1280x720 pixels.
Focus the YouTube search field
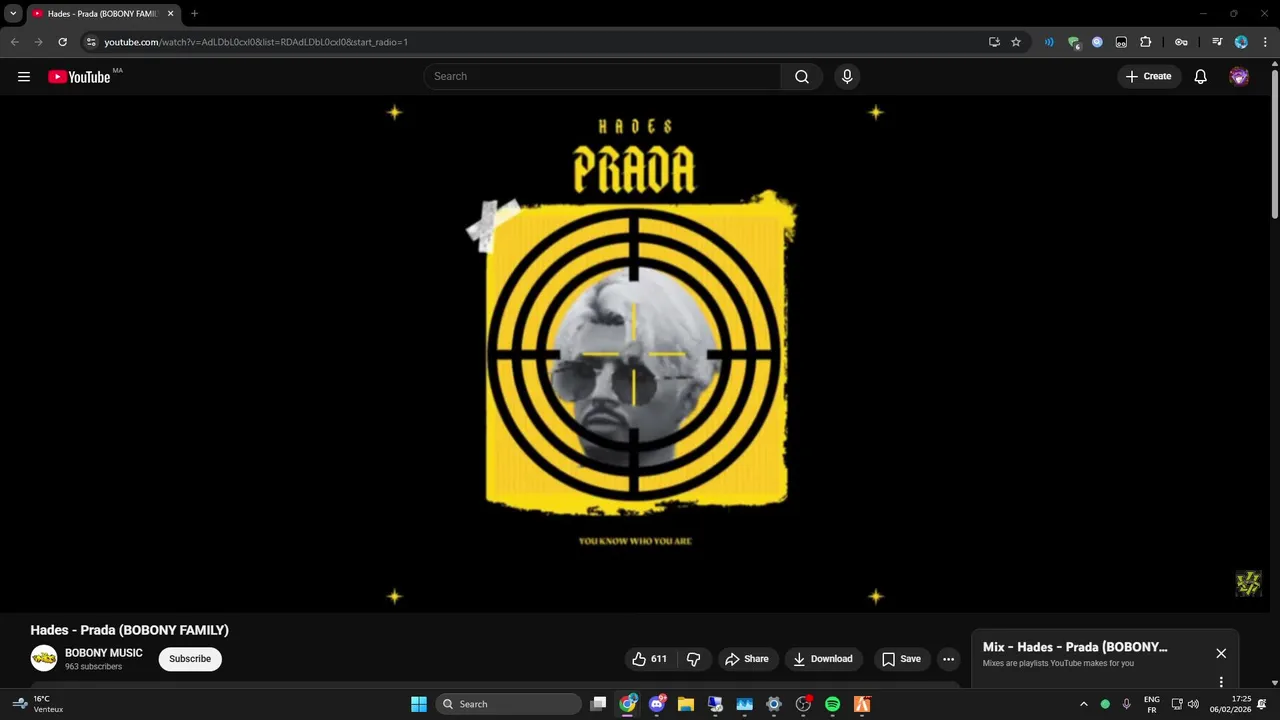point(602,76)
